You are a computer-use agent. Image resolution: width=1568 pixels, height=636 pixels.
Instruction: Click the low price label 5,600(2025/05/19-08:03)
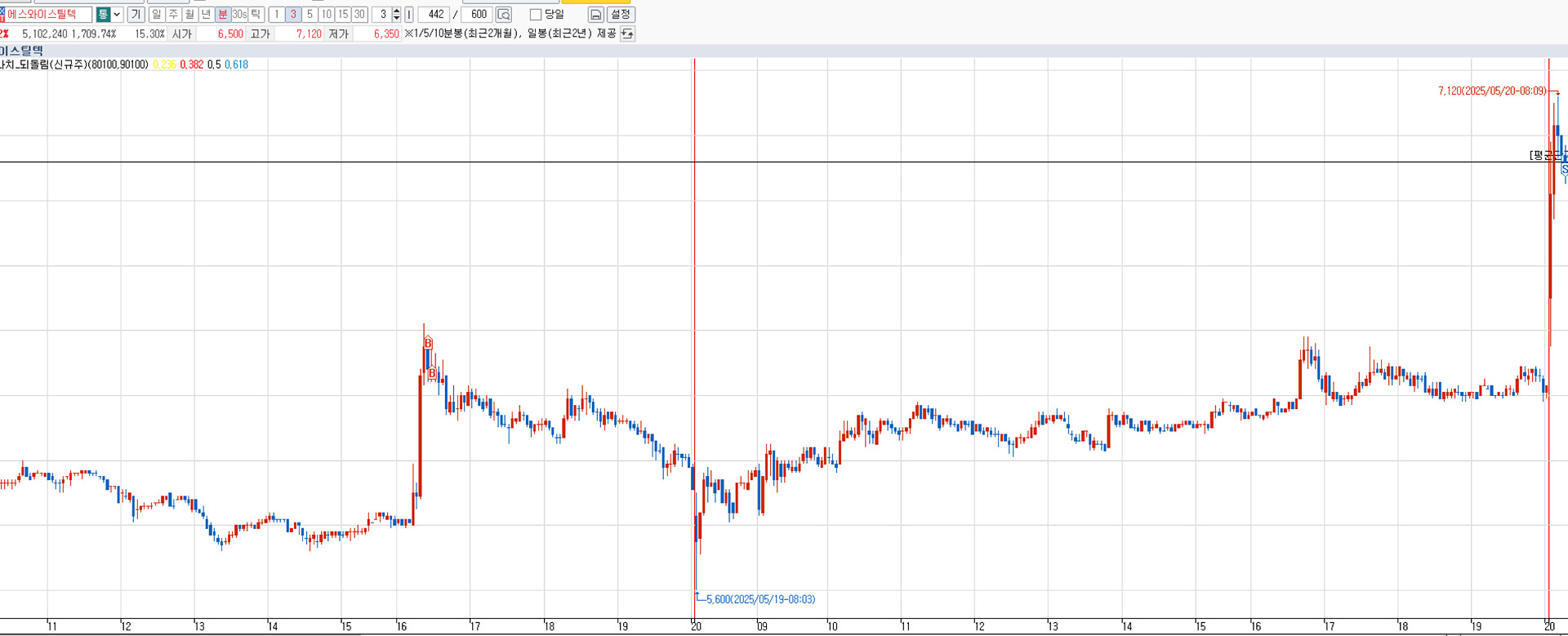[x=761, y=599]
